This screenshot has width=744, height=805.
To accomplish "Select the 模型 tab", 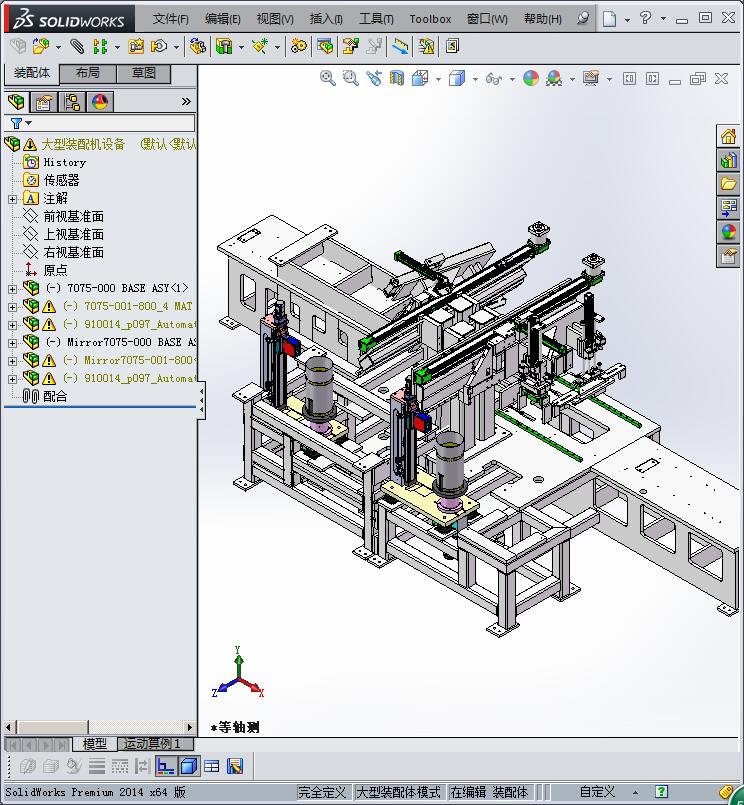I will click(94, 743).
